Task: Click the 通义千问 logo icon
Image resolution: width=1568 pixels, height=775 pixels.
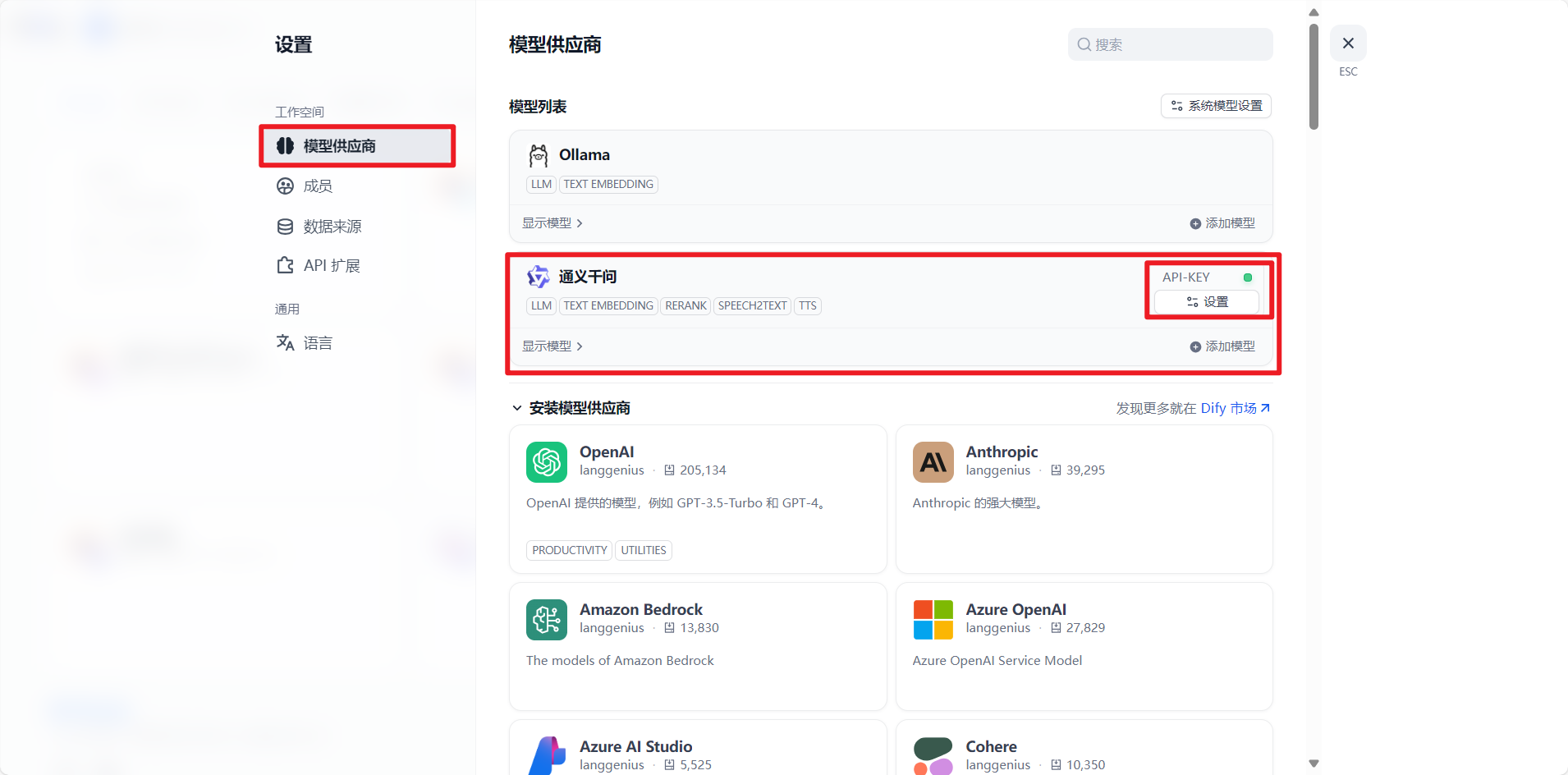Action: tap(539, 277)
